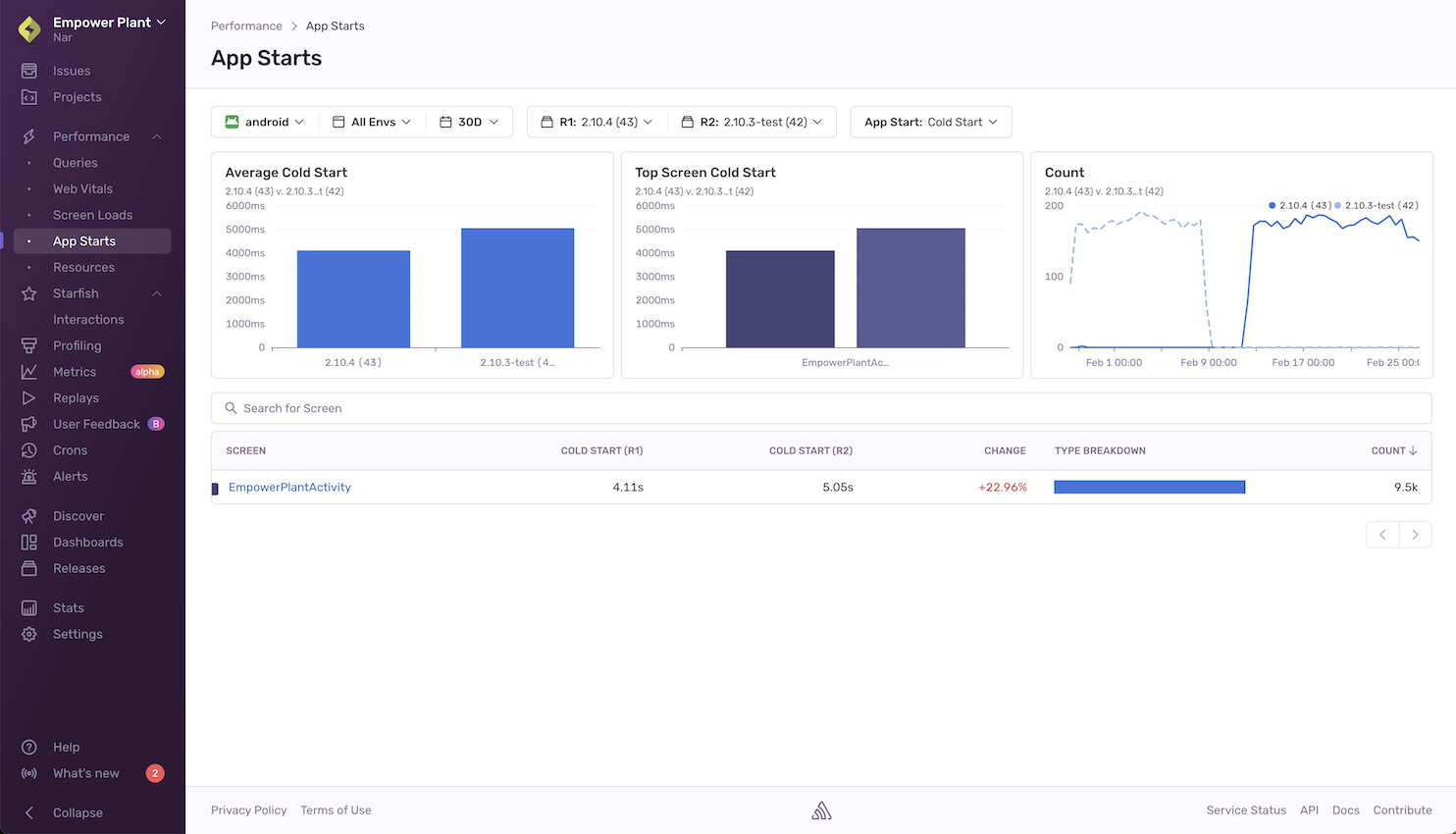Open the android project dropdown
1456x834 pixels.
coord(265,122)
